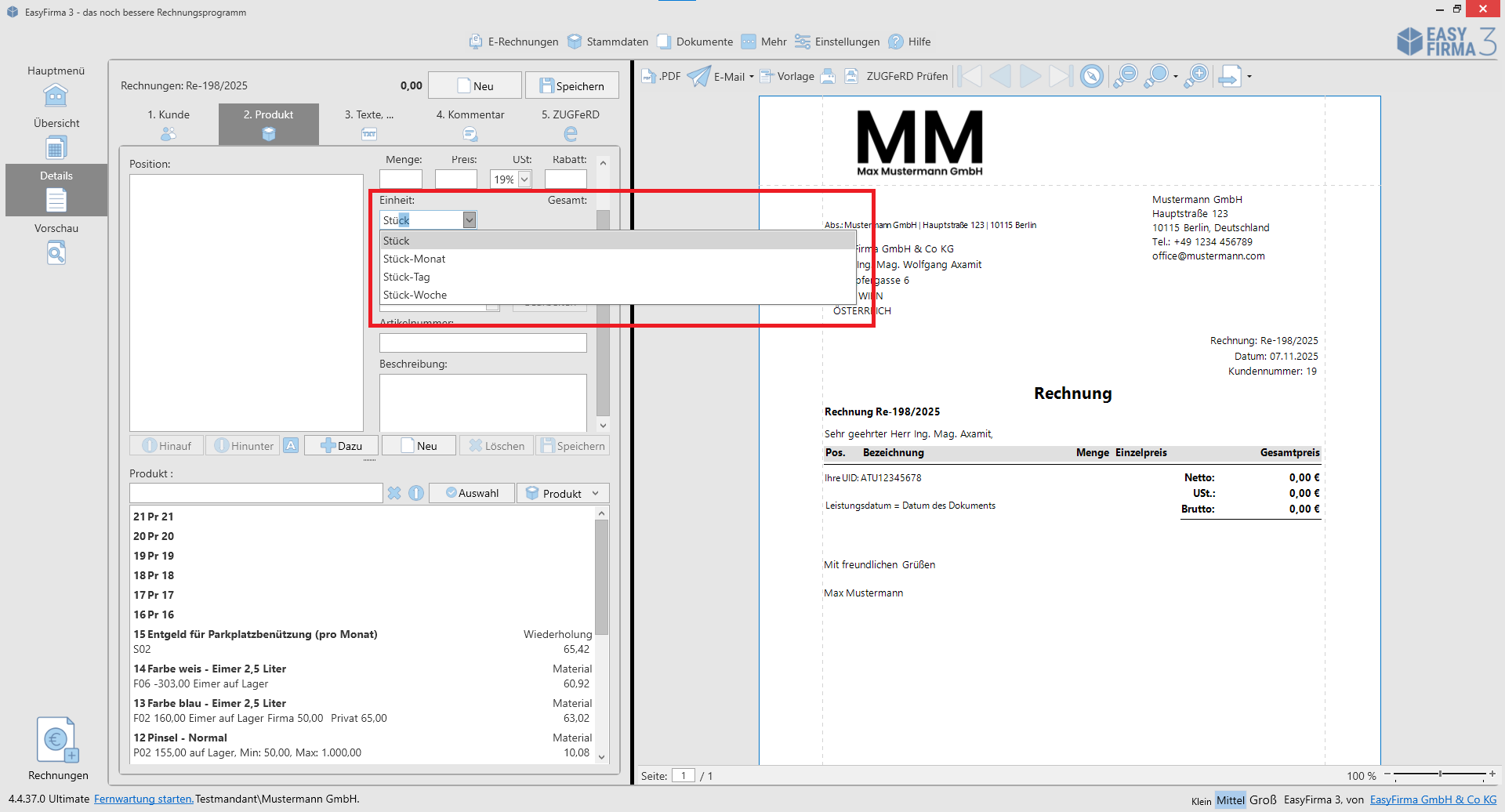Click 'Fernwartung starten.' link
The width and height of the screenshot is (1505, 812).
point(143,799)
